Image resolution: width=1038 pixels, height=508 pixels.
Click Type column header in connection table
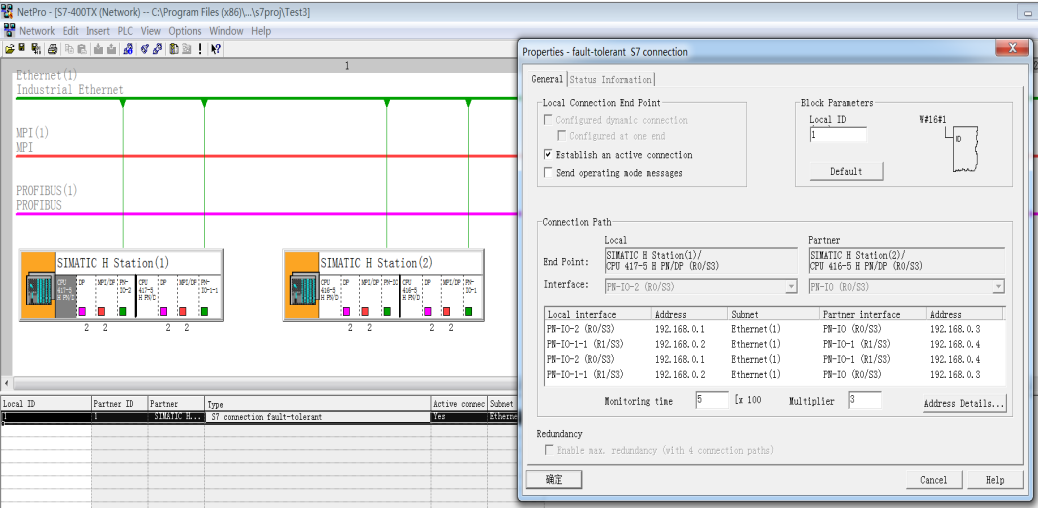tap(318, 403)
